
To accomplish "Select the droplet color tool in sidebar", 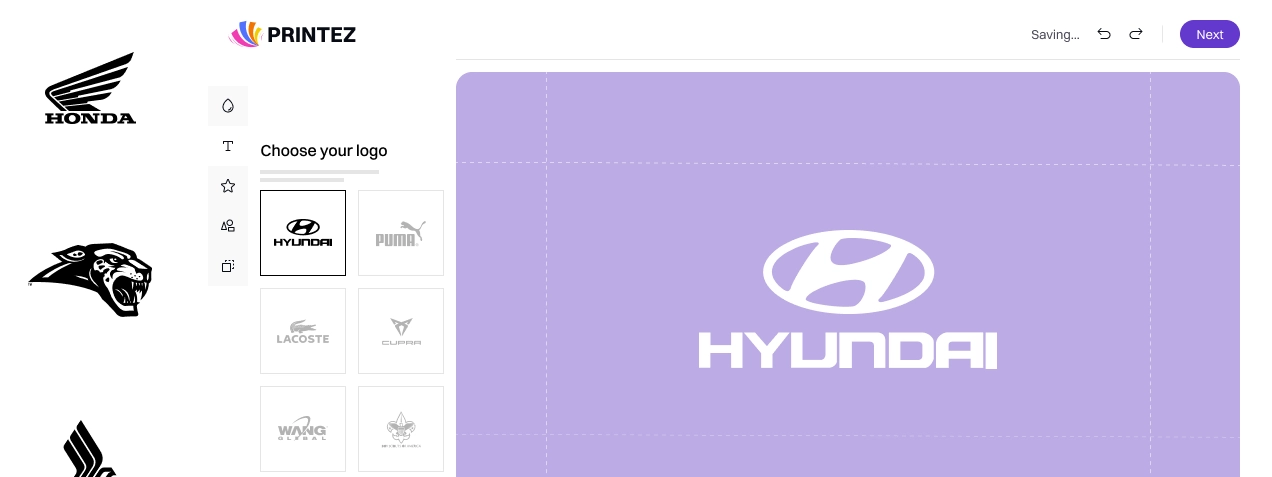I will point(228,106).
